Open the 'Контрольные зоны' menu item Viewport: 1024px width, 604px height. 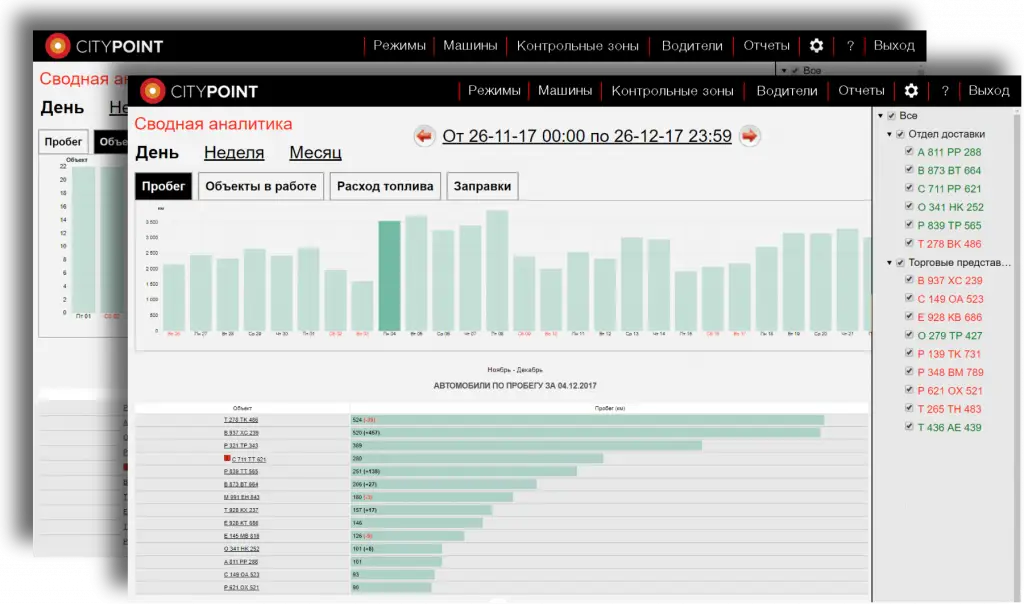(x=672, y=91)
